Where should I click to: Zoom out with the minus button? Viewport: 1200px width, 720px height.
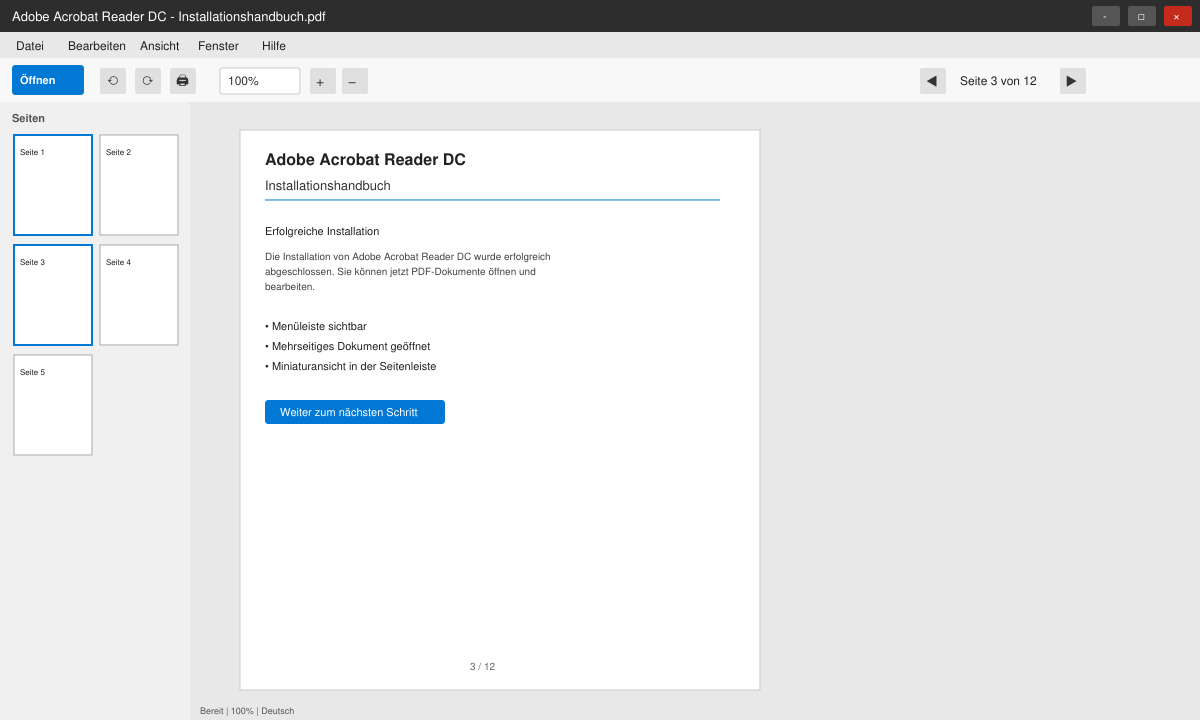tap(354, 81)
